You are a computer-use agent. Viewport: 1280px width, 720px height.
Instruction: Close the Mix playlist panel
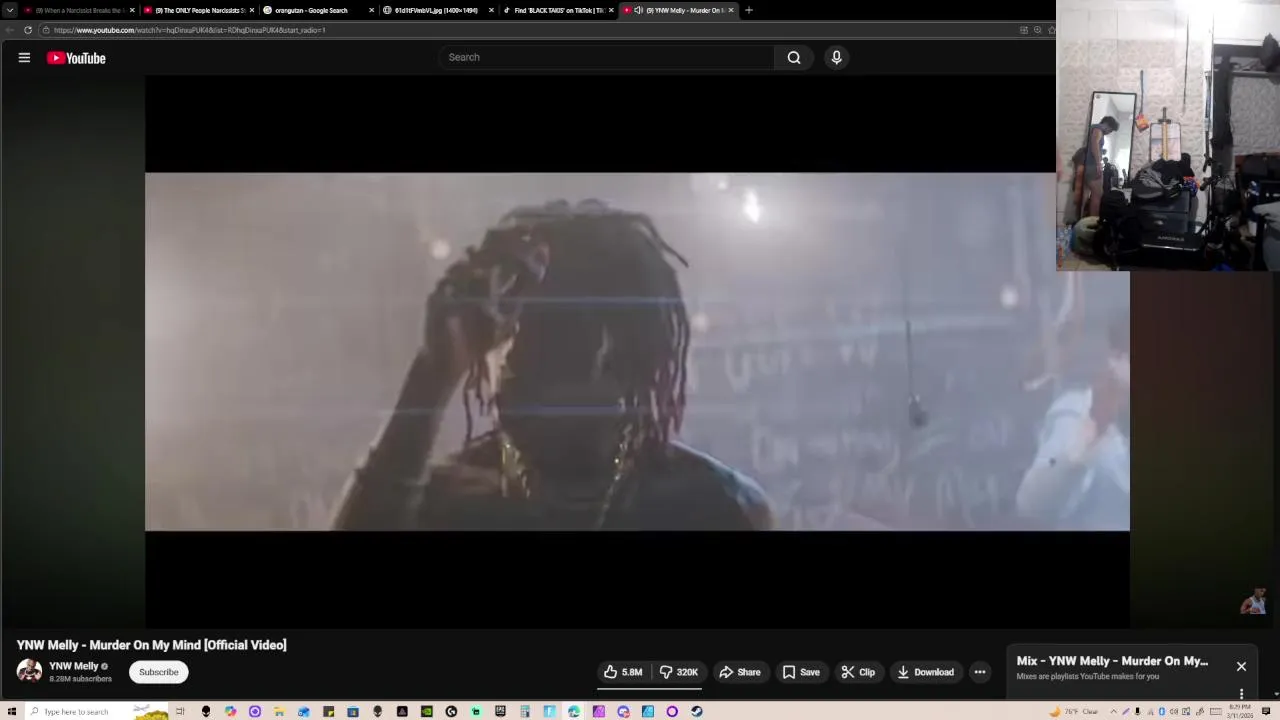pos(1241,666)
